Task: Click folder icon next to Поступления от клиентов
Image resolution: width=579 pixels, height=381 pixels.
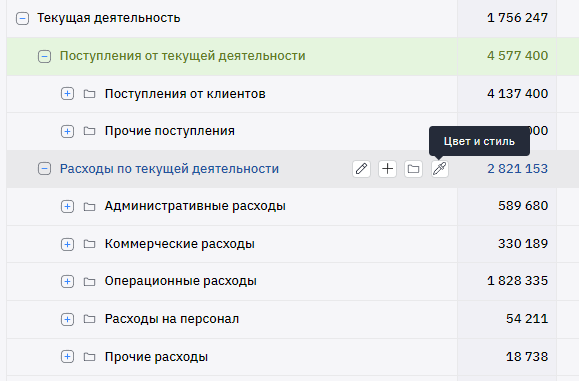Action: click(x=89, y=94)
